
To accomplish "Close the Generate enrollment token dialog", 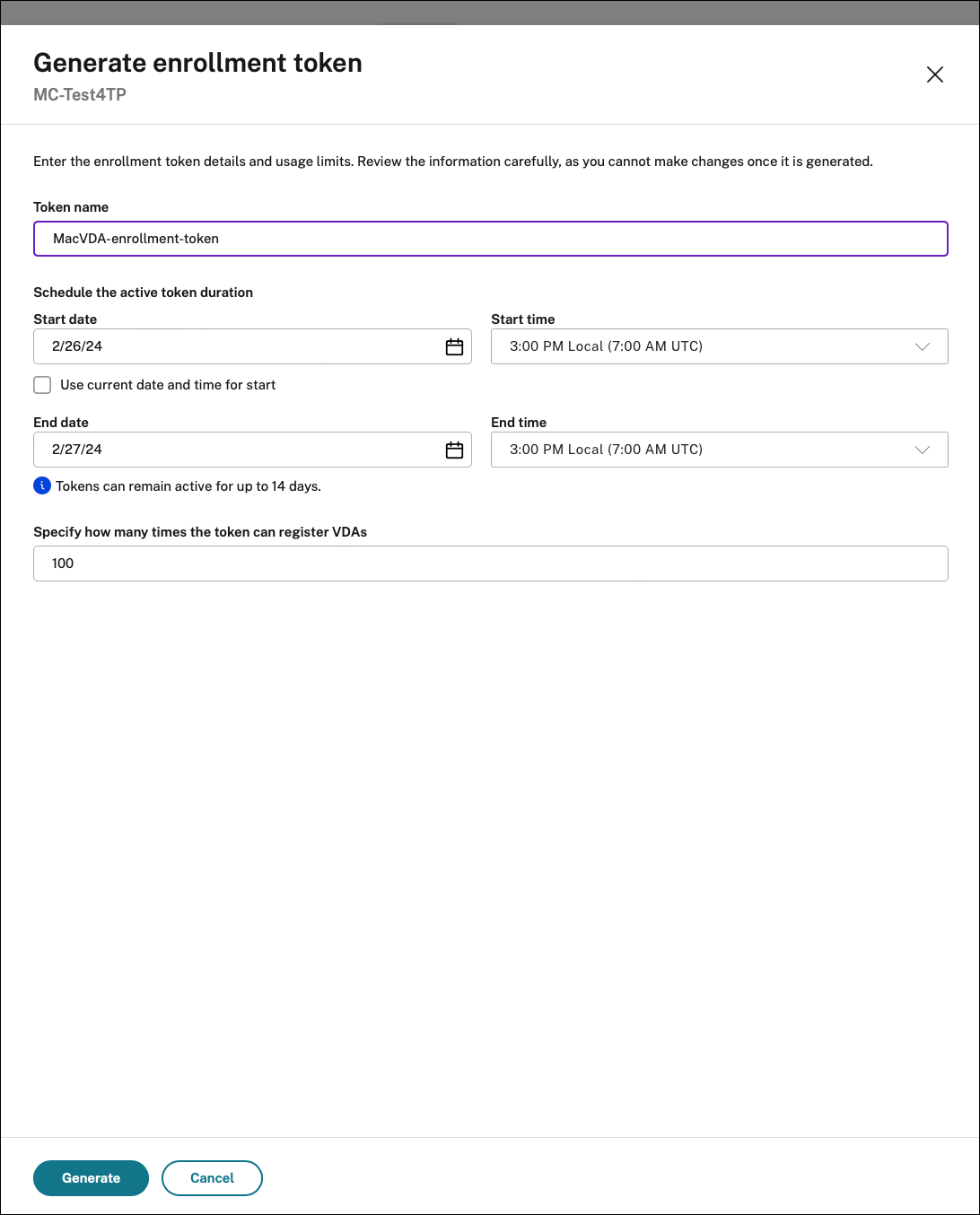I will 934,74.
